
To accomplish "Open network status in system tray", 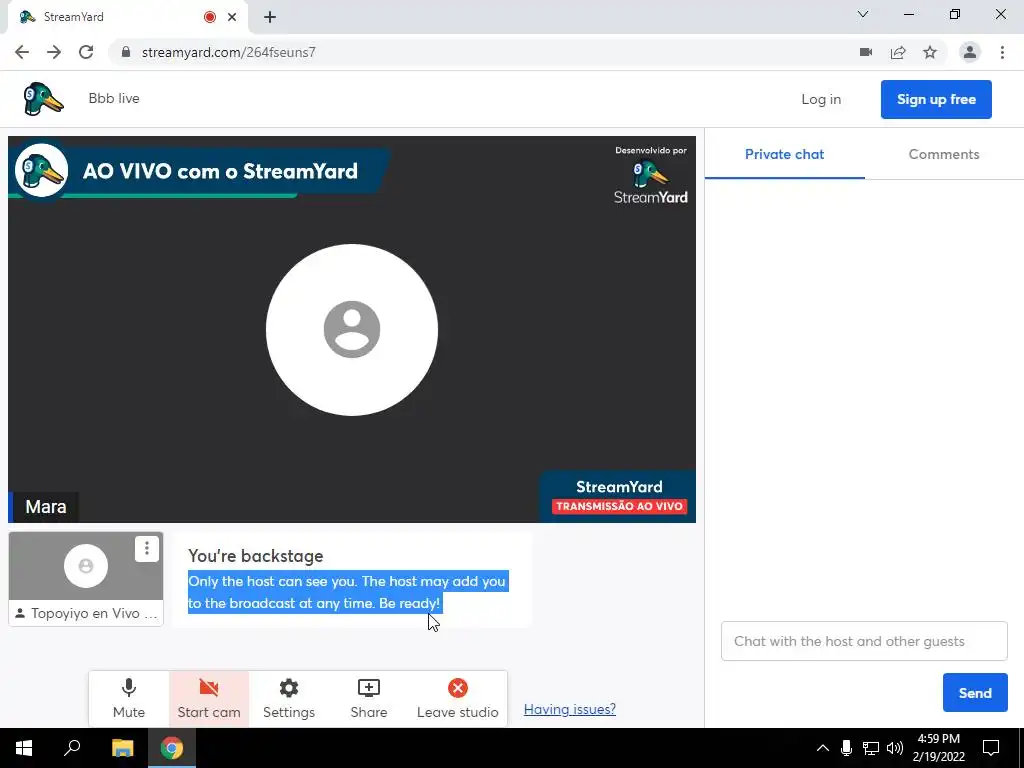I will point(871,748).
